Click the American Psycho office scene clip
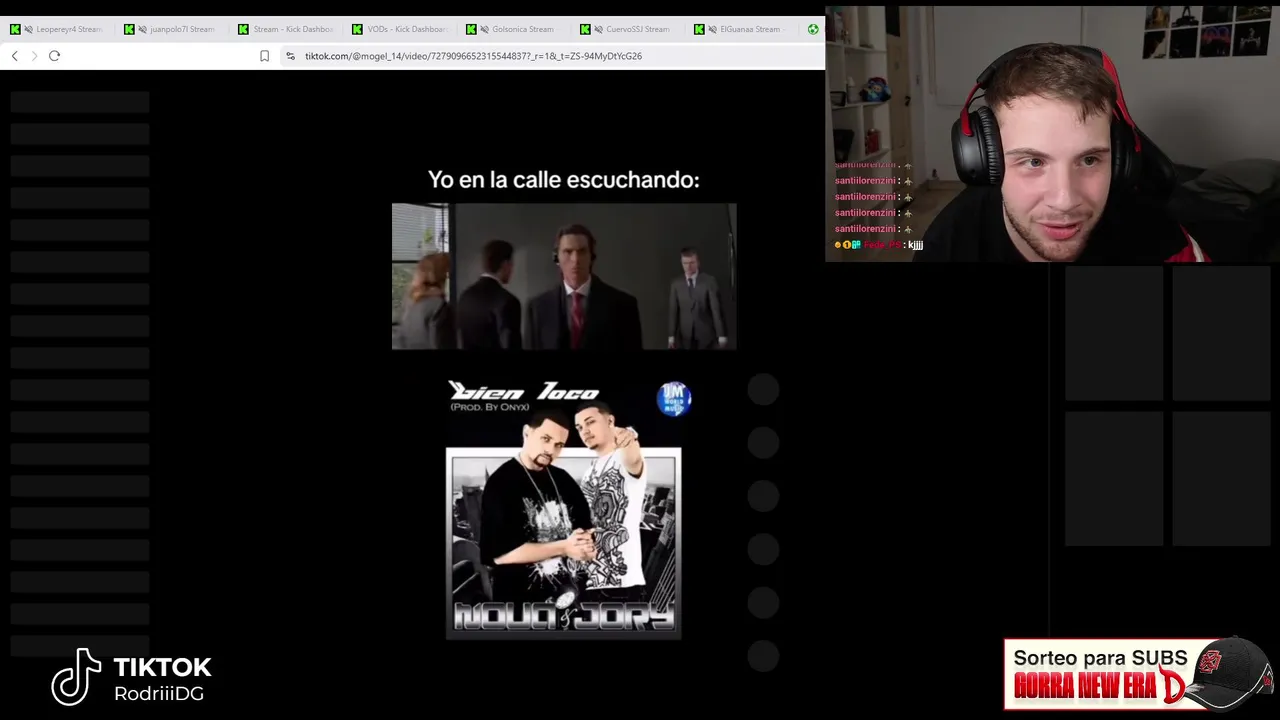Screen dimensions: 1280x720 tap(564, 276)
